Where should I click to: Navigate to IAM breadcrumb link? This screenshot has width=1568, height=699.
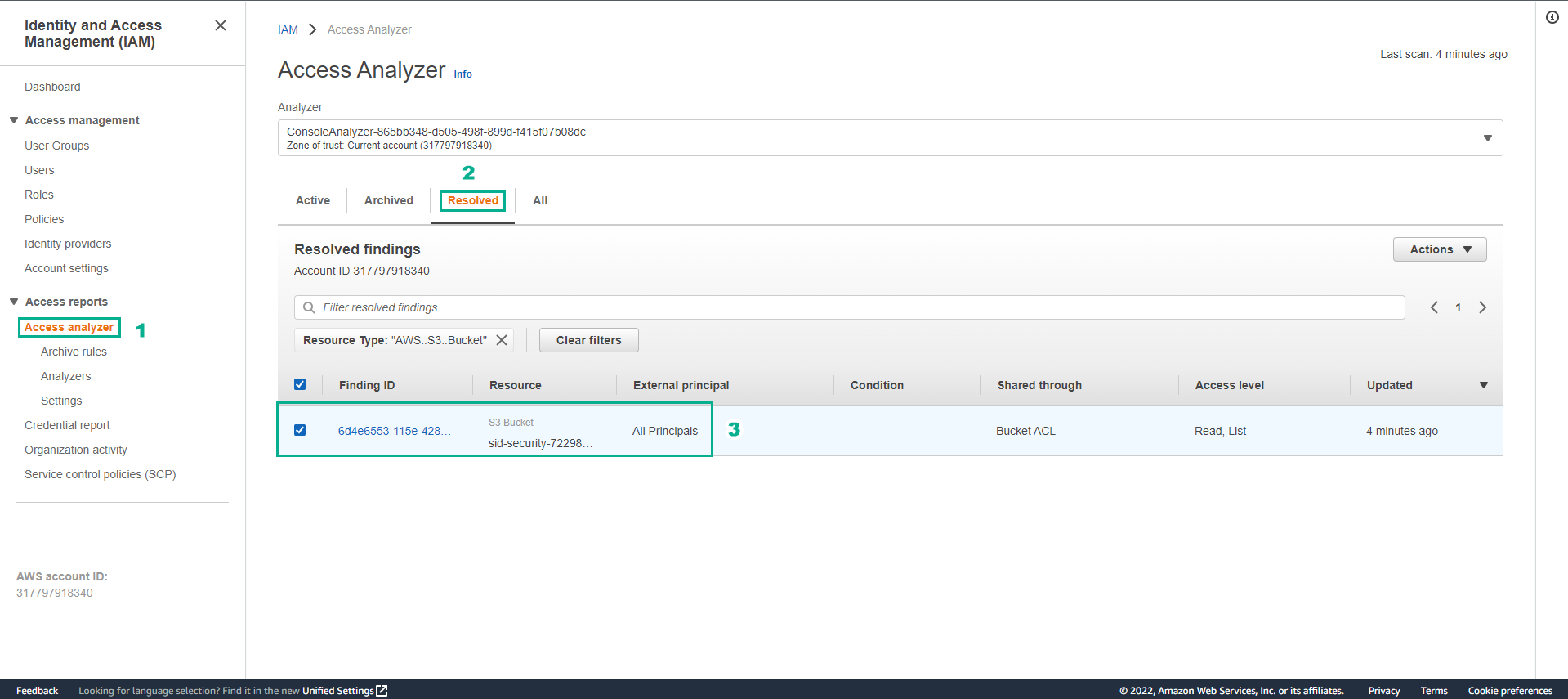coord(288,29)
